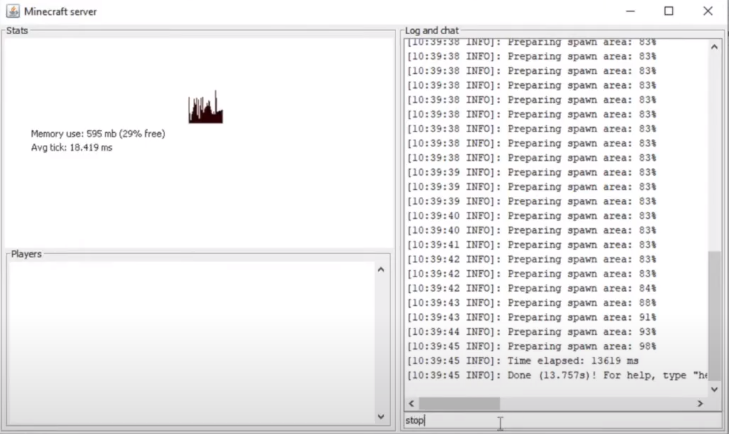The height and width of the screenshot is (434, 729).
Task: Minimize the Minecraft server window
Action: (x=630, y=11)
